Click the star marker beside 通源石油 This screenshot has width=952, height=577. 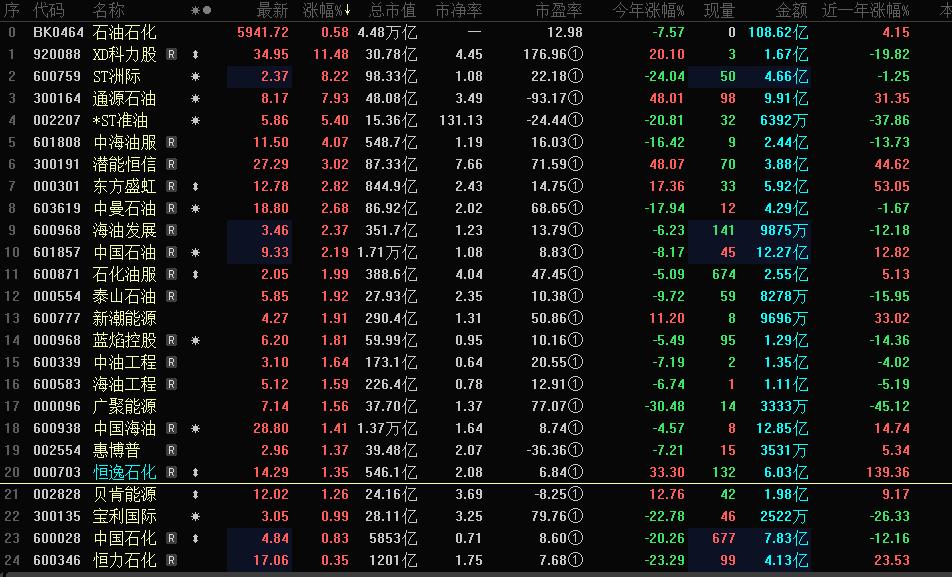[196, 98]
